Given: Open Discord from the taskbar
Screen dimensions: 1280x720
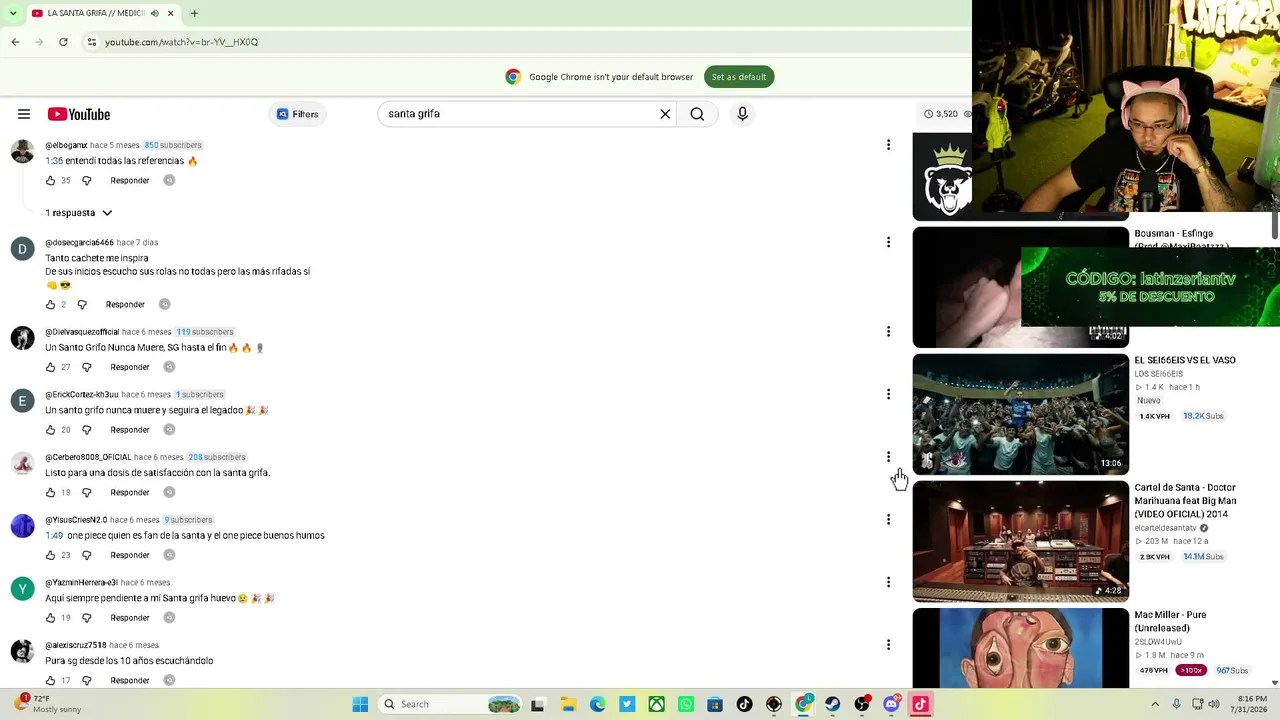Looking at the screenshot, I should [891, 704].
